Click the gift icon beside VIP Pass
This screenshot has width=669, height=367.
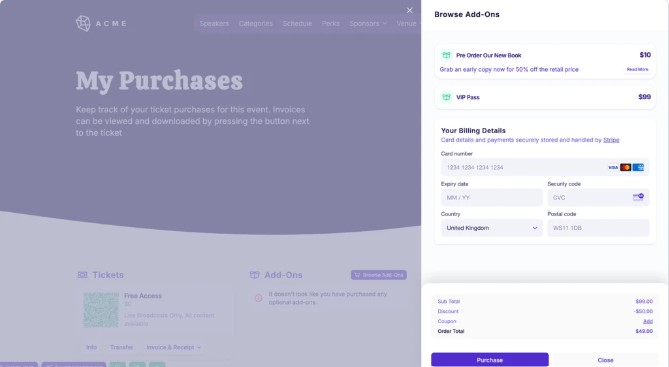coord(446,97)
